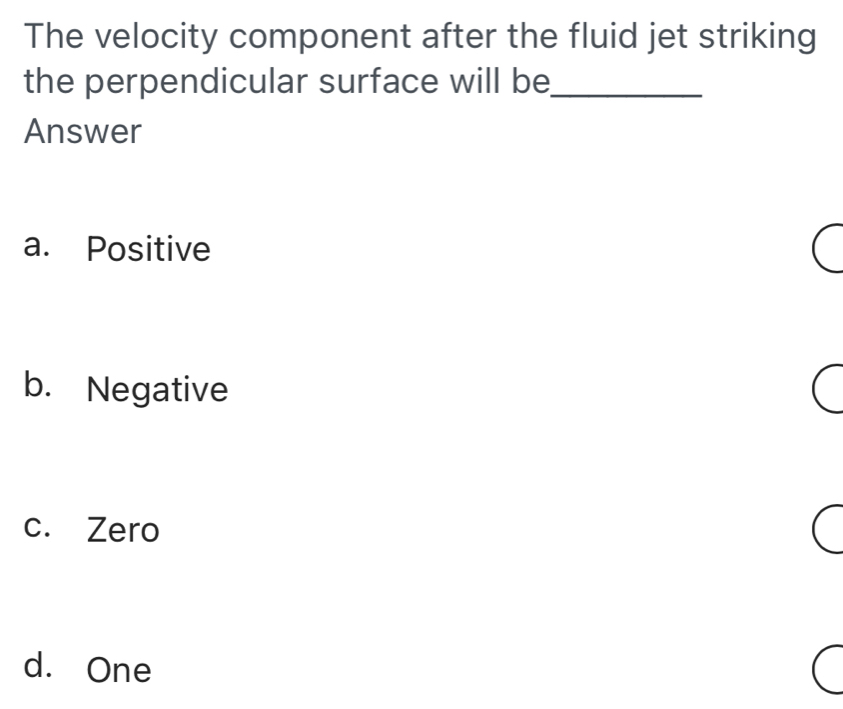Choose the Negative option radio button
Viewport: 843px width, 709px height.
pos(826,389)
